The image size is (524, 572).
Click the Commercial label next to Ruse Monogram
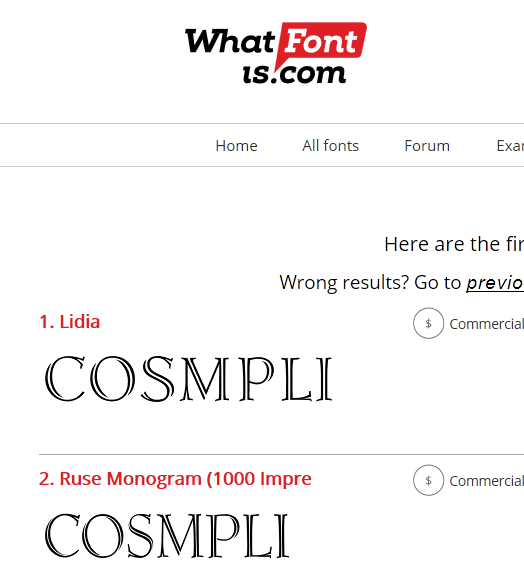click(487, 481)
